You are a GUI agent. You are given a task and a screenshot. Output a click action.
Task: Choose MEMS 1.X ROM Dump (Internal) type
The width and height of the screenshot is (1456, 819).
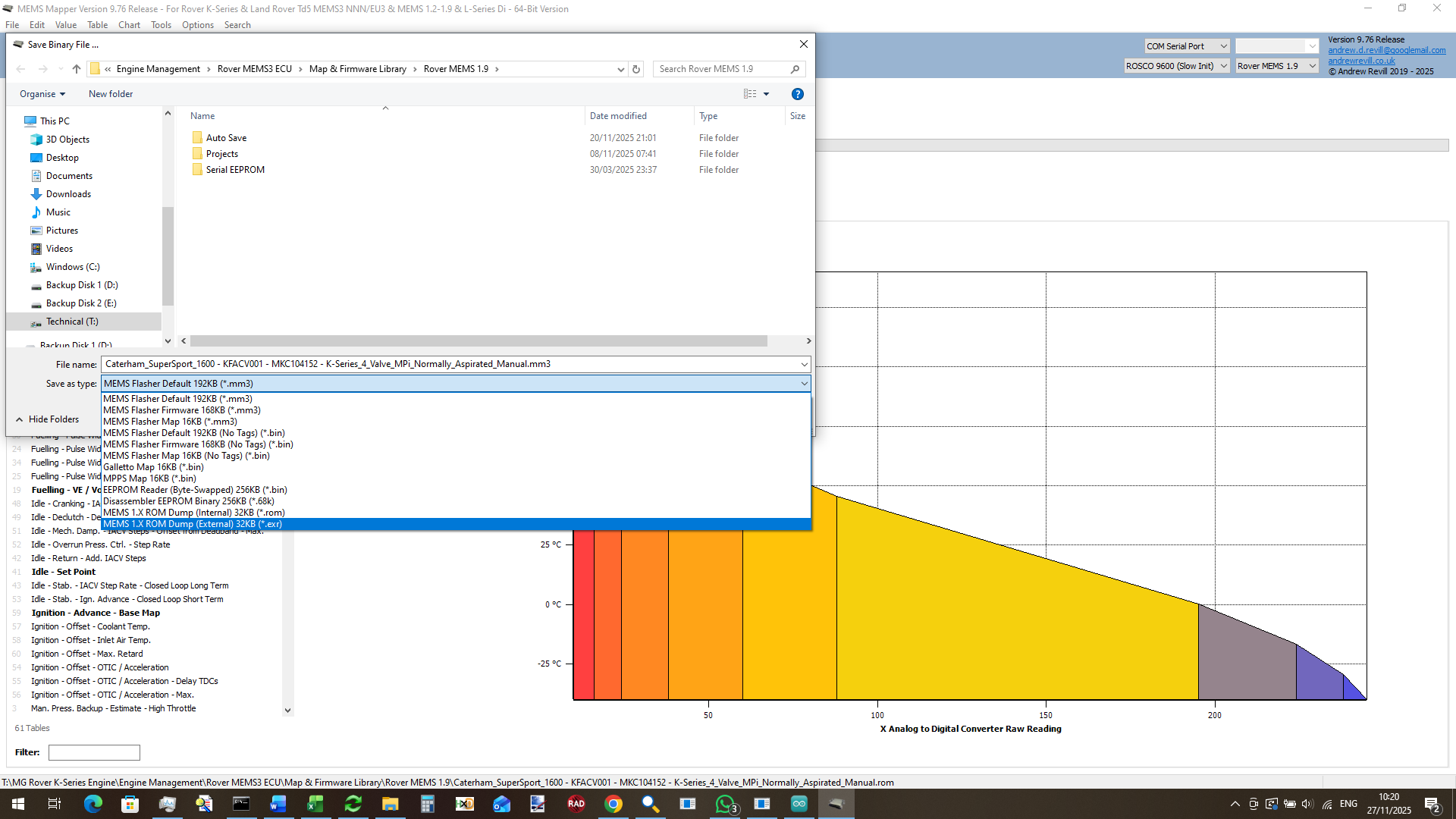point(194,513)
